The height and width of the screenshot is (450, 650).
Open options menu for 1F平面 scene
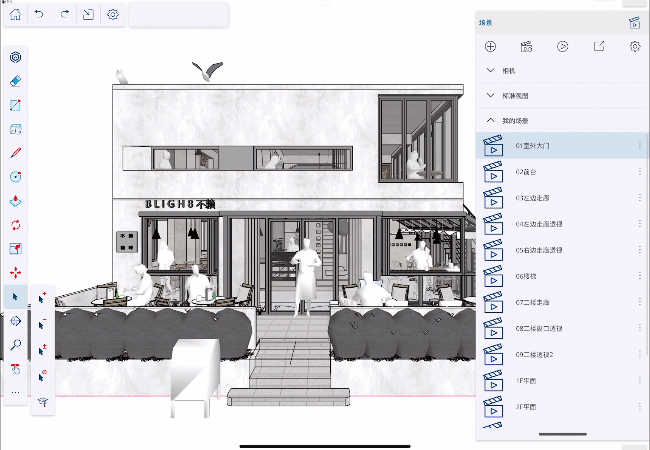click(639, 381)
